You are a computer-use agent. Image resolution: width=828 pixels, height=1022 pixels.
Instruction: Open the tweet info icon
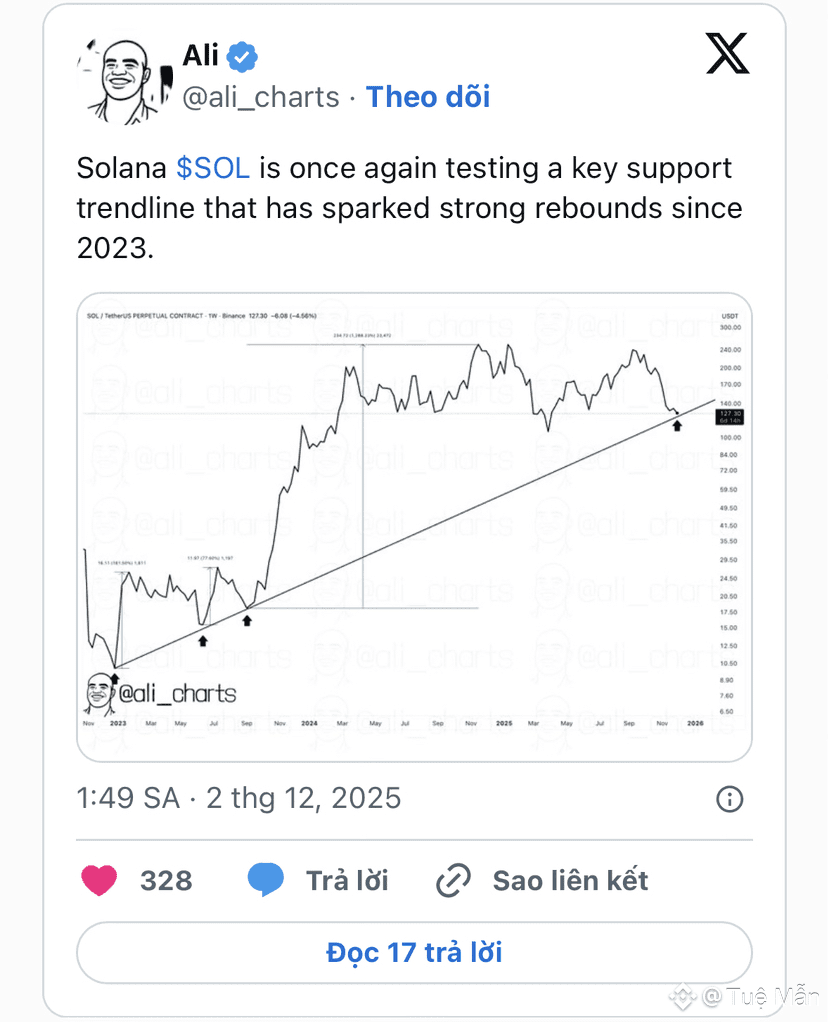pos(729,799)
